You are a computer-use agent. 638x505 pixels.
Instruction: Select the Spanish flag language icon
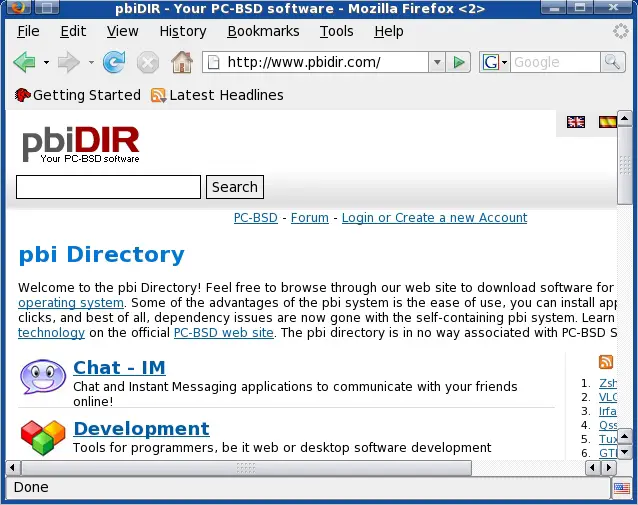607,122
